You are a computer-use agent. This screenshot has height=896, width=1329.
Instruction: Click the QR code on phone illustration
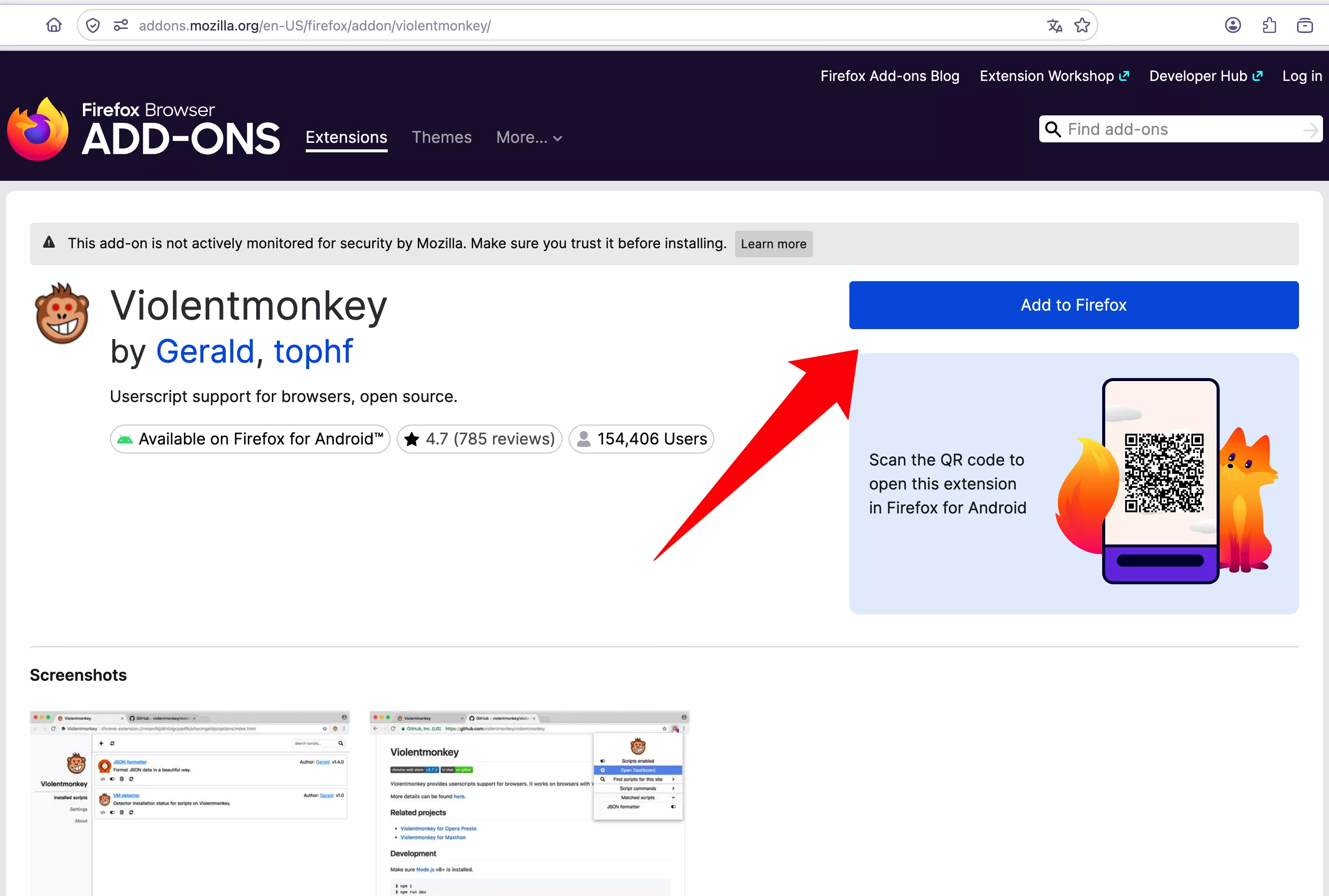(x=1164, y=472)
